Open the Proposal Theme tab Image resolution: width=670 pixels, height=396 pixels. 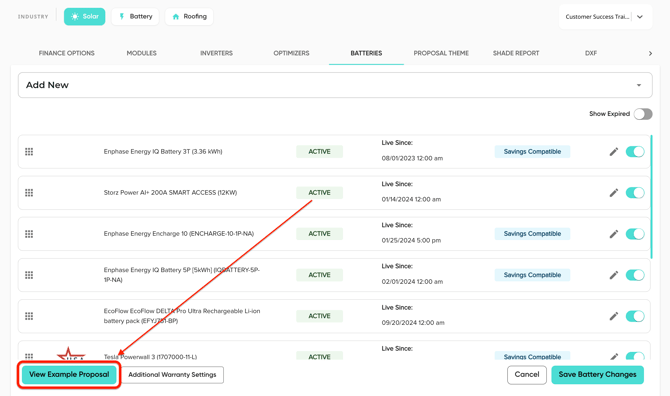tap(441, 53)
